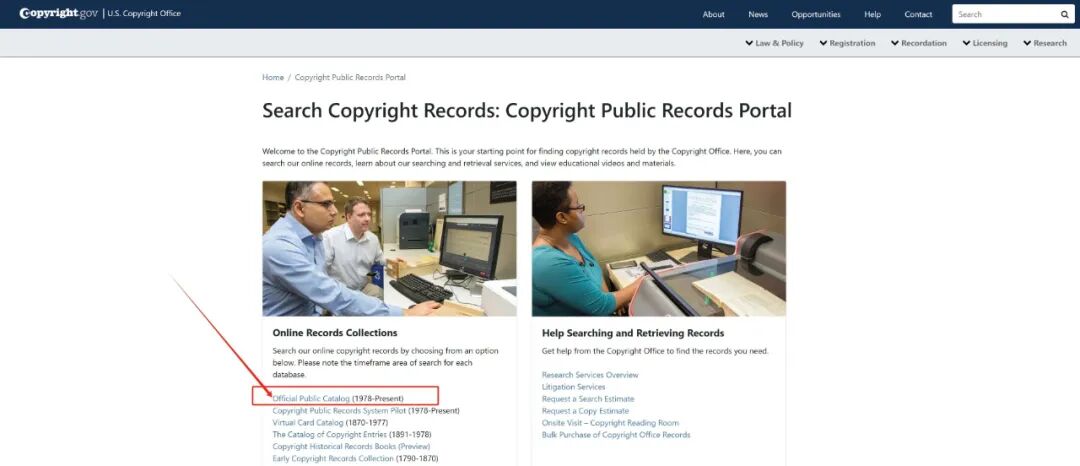Click the Home breadcrumb link

[x=273, y=78]
